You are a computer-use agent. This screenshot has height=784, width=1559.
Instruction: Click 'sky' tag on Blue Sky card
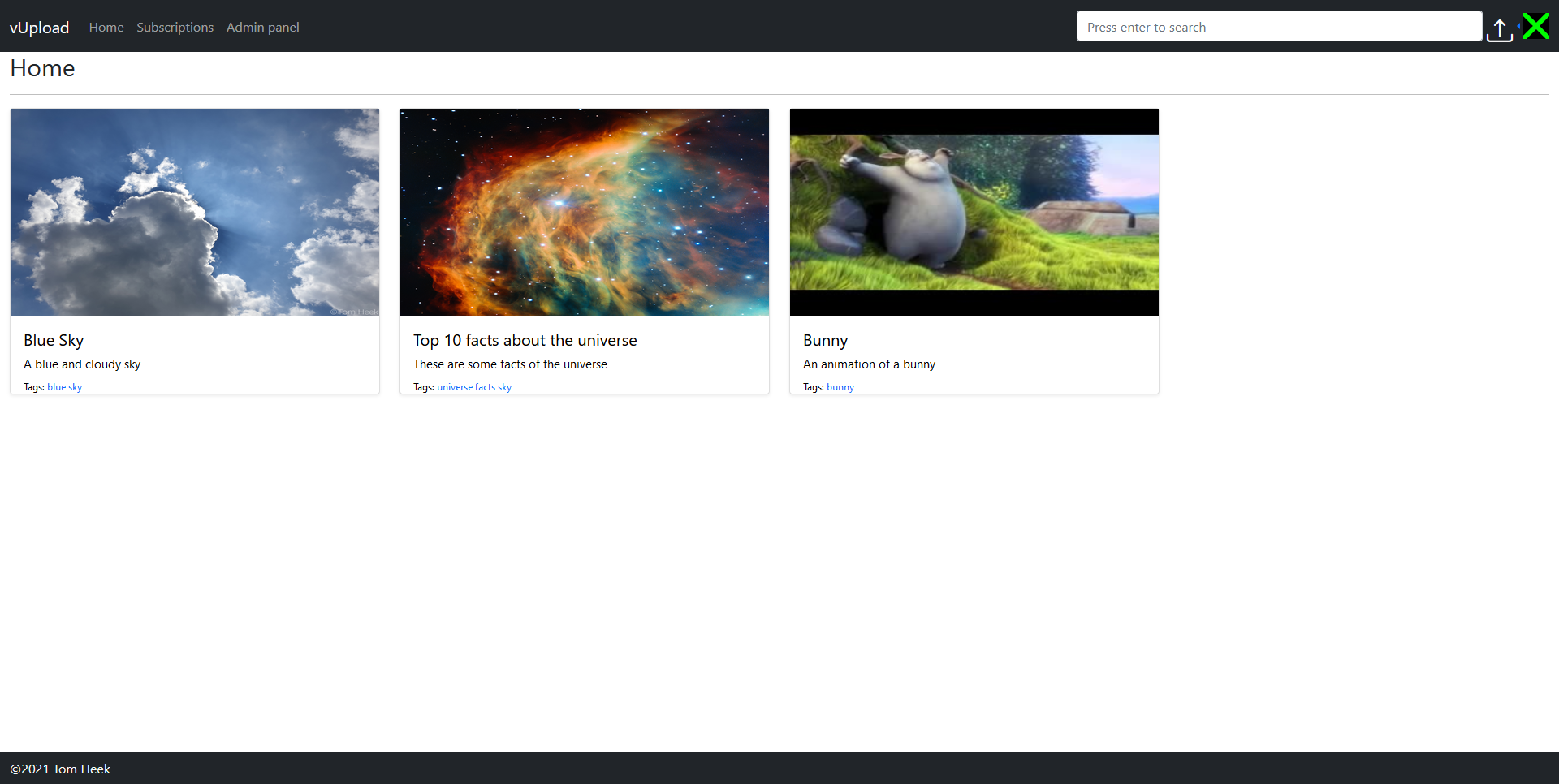pyautogui.click(x=76, y=387)
